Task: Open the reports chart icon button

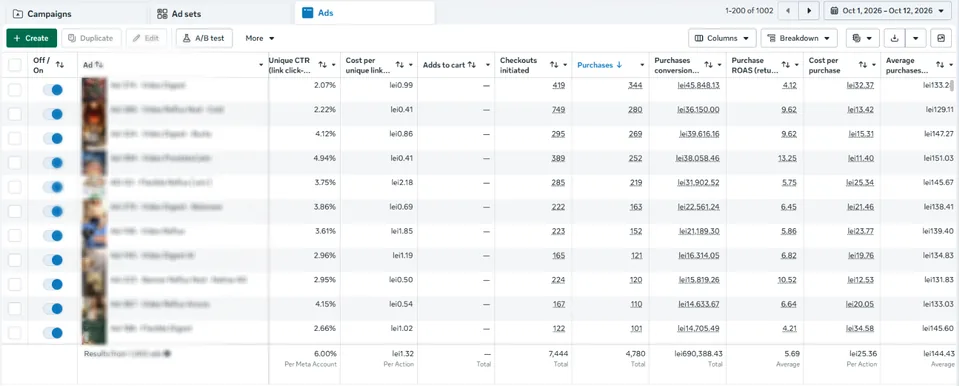Action: tap(941, 38)
